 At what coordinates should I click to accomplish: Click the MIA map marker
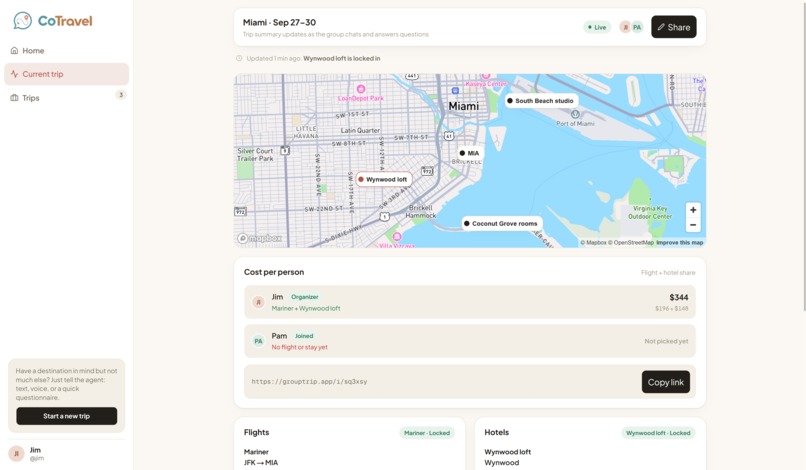pos(470,153)
